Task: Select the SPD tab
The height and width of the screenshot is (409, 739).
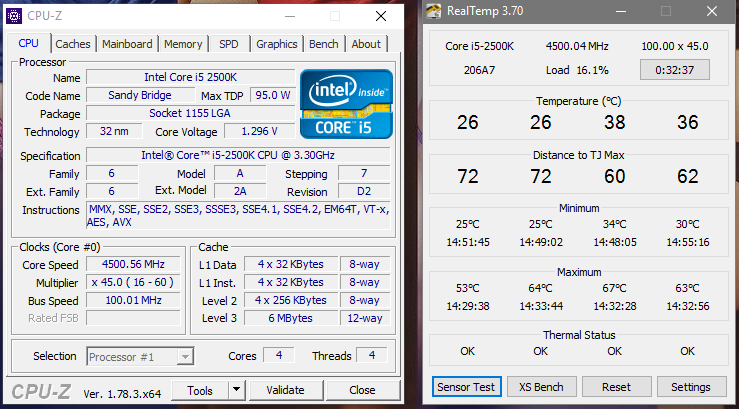Action: (x=229, y=44)
